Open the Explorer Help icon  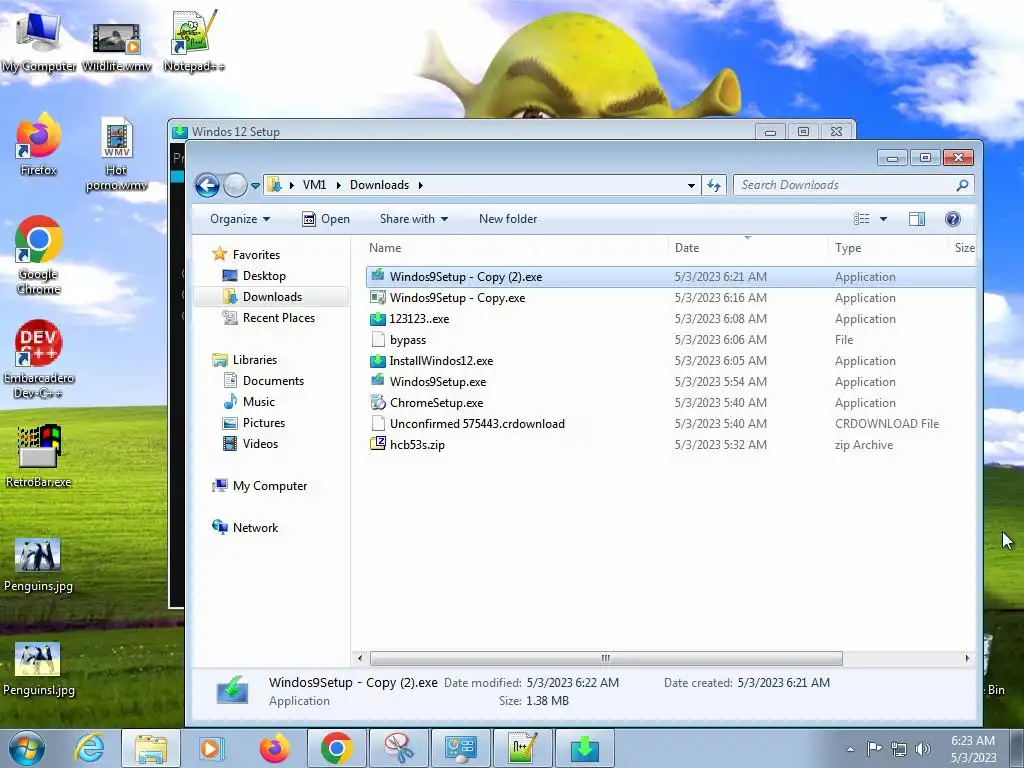(952, 219)
